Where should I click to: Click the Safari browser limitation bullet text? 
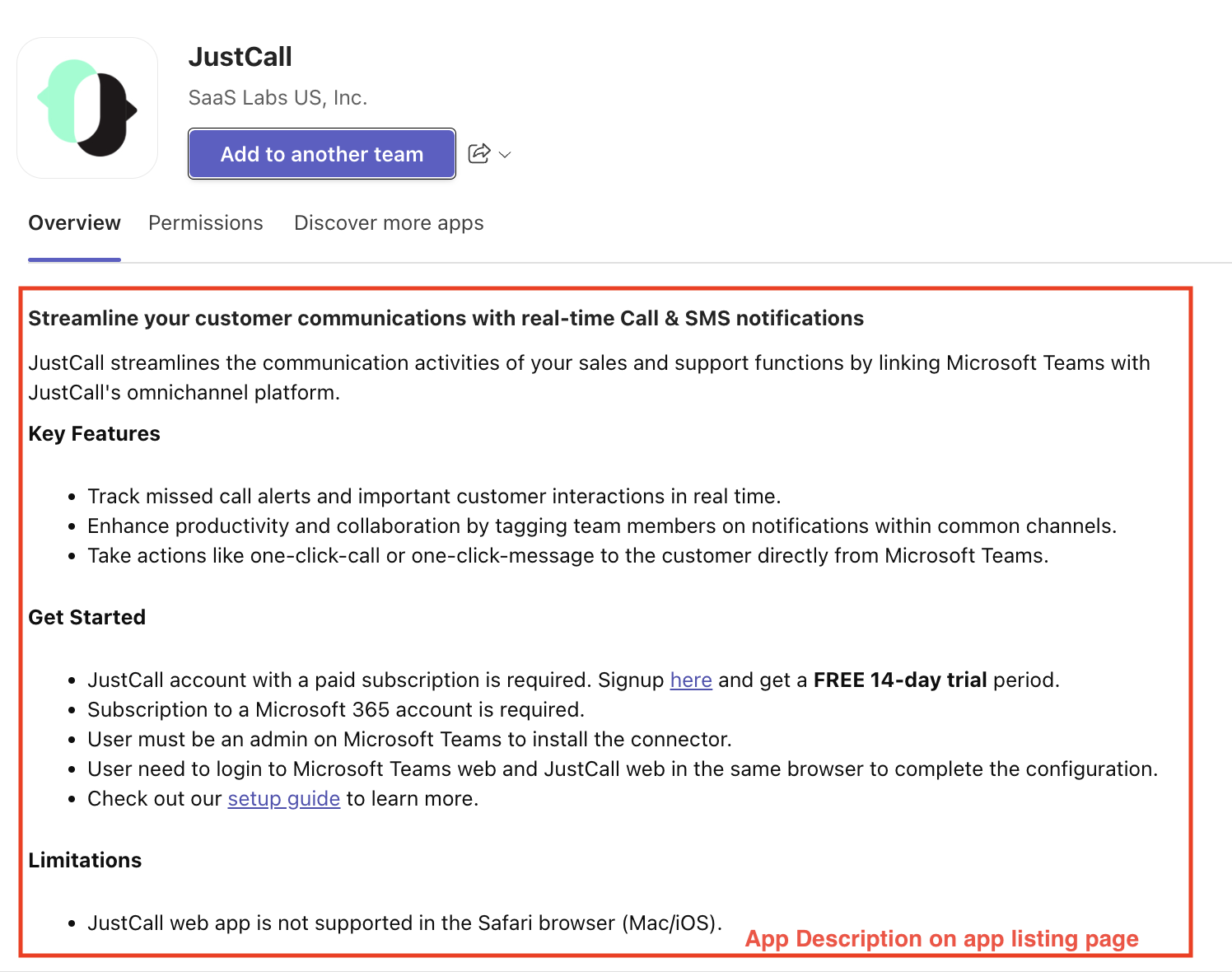[x=405, y=923]
